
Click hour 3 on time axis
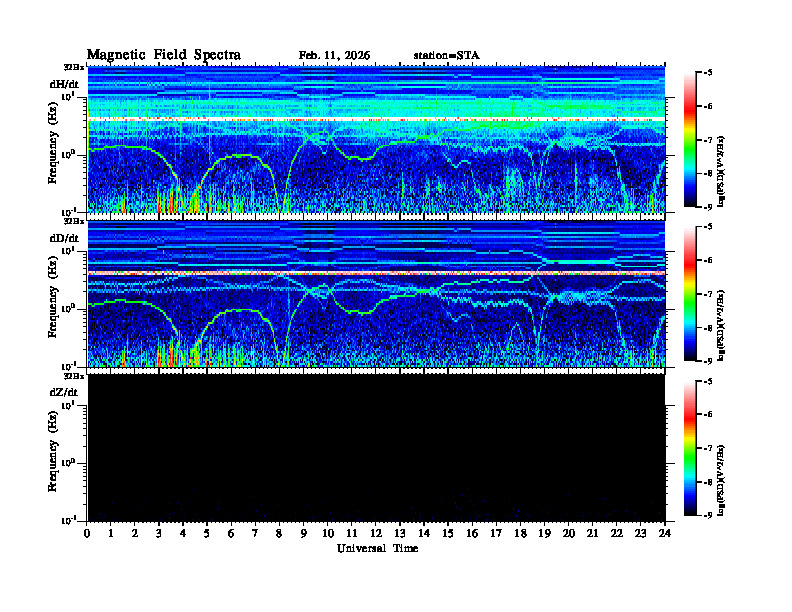click(x=159, y=533)
